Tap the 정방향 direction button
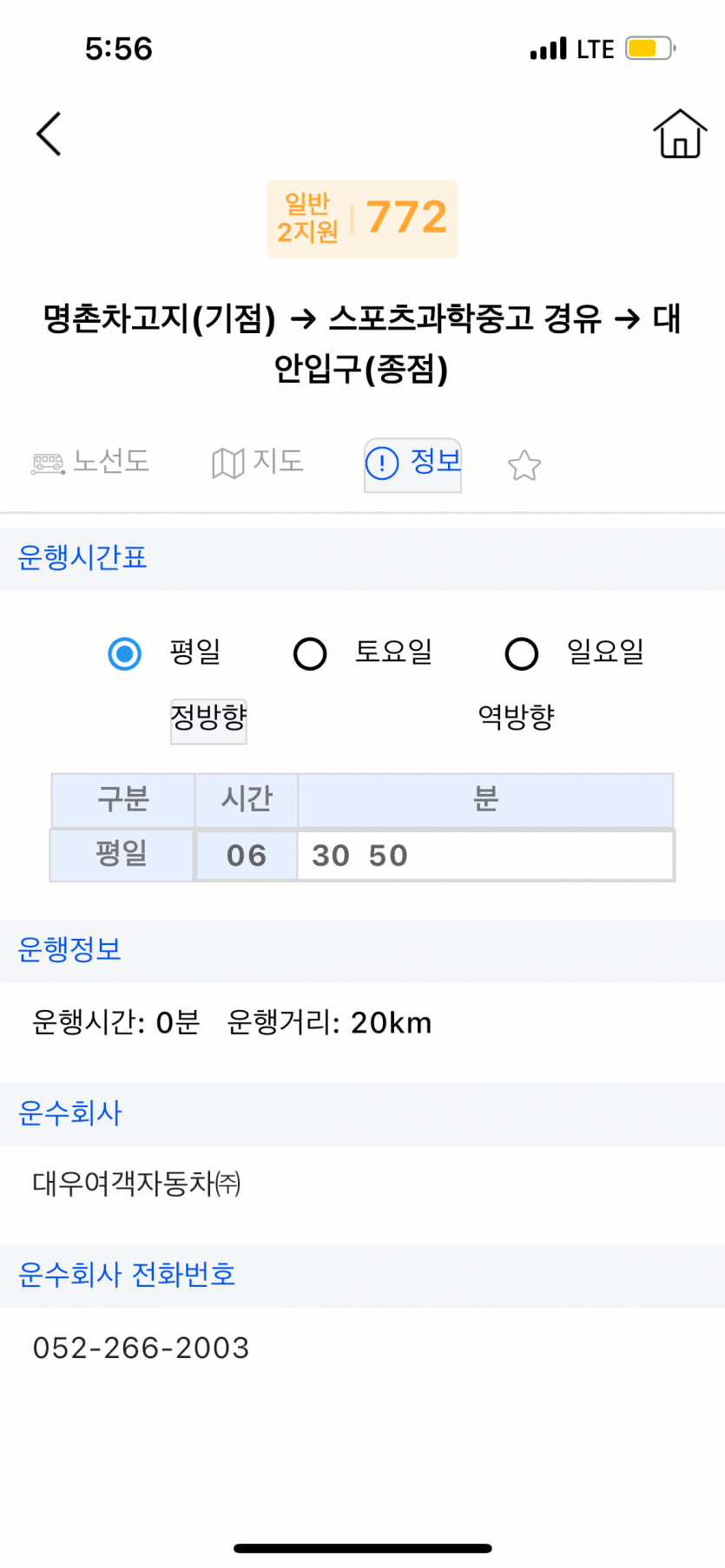Image resolution: width=725 pixels, height=1568 pixels. pos(208,718)
